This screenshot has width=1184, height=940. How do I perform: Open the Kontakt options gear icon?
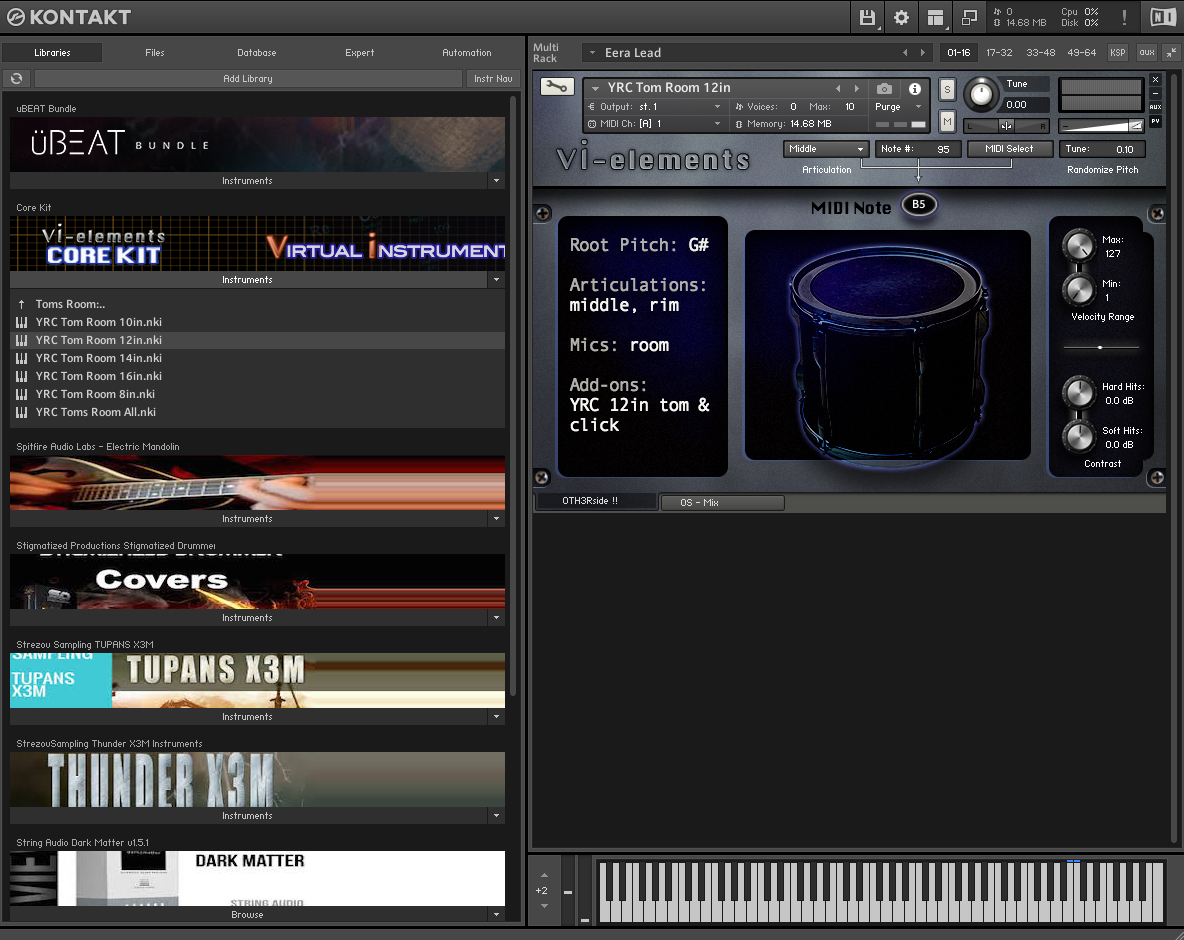[902, 17]
